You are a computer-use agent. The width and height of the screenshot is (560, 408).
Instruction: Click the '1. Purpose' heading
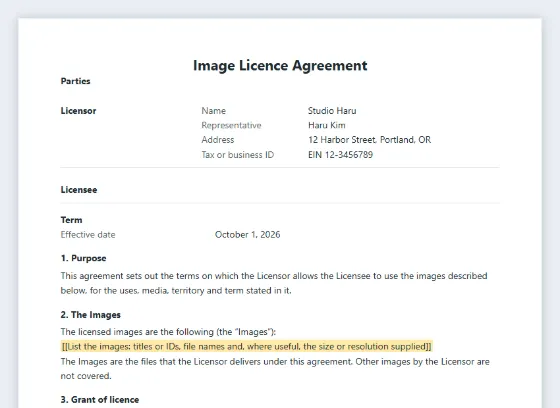84,258
